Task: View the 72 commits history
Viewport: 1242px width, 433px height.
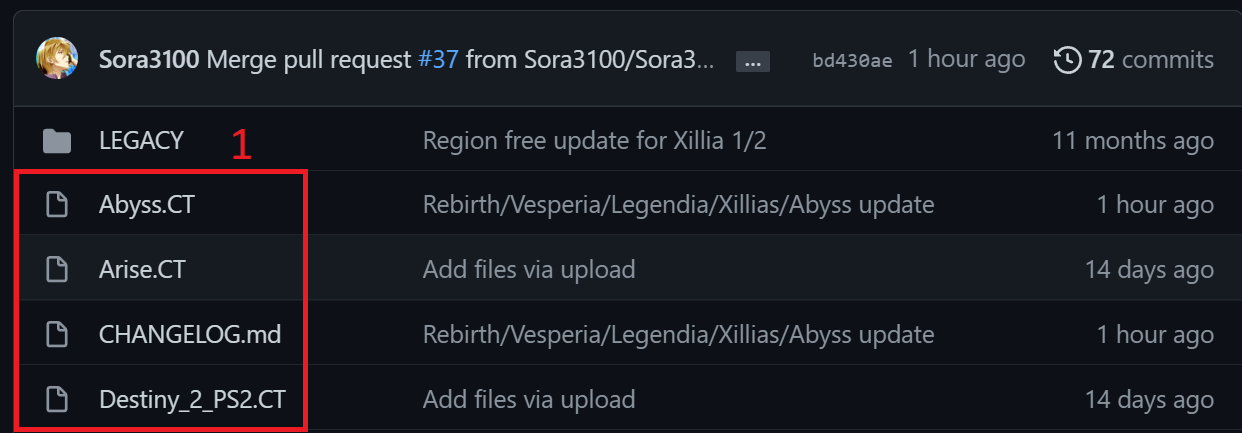Action: click(1151, 60)
